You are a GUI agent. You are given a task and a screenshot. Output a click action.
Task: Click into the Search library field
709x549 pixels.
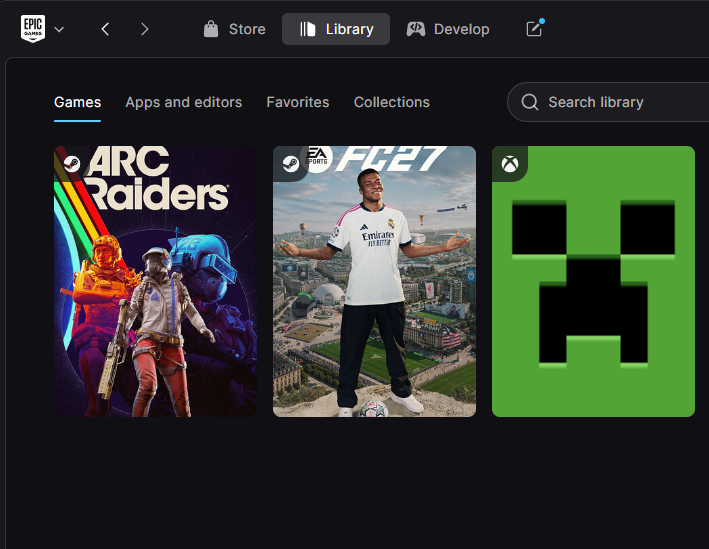[608, 102]
